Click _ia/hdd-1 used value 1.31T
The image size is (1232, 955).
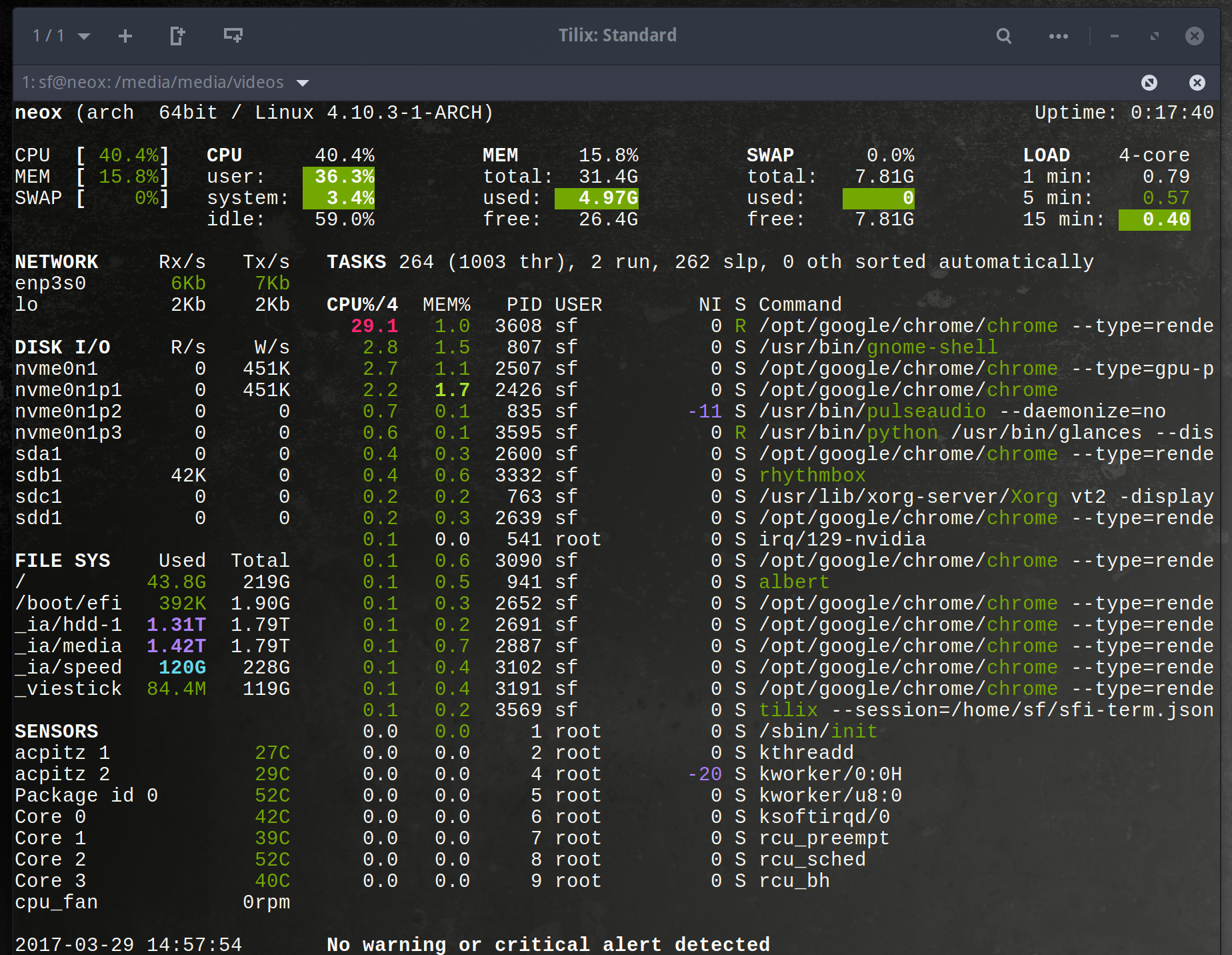click(177, 625)
